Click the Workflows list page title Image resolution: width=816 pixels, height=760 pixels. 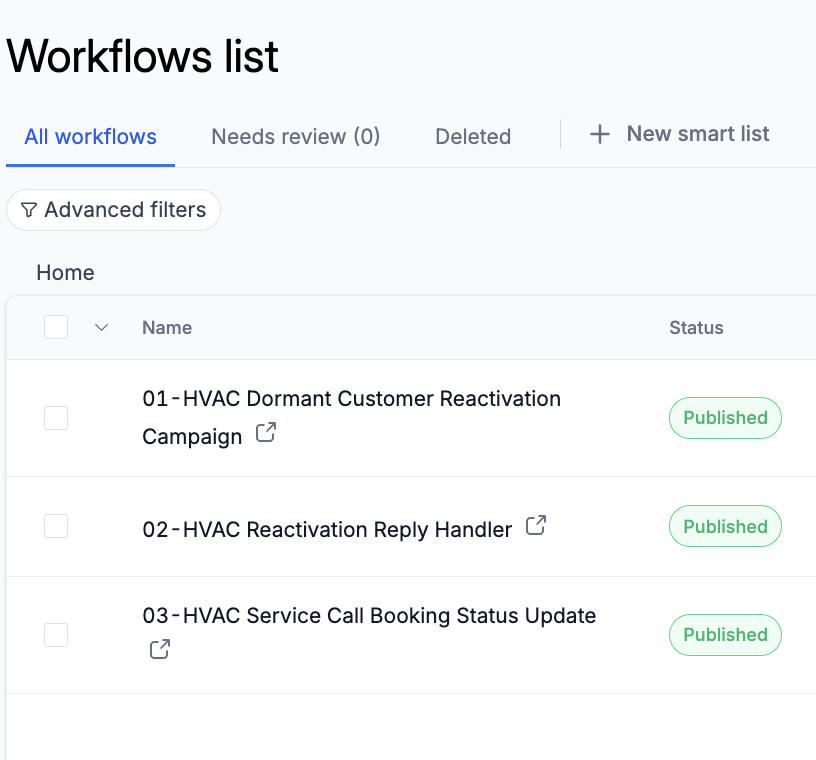(x=143, y=56)
